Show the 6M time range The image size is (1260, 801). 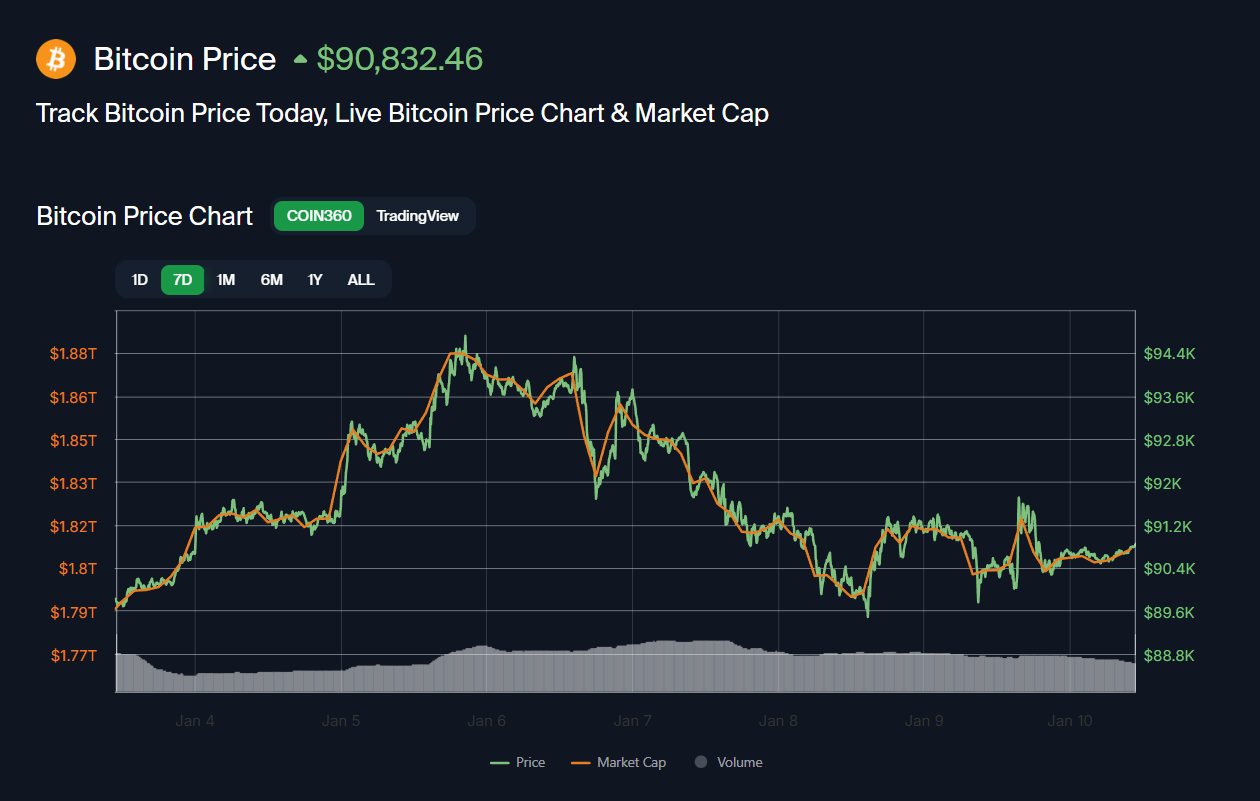[271, 279]
